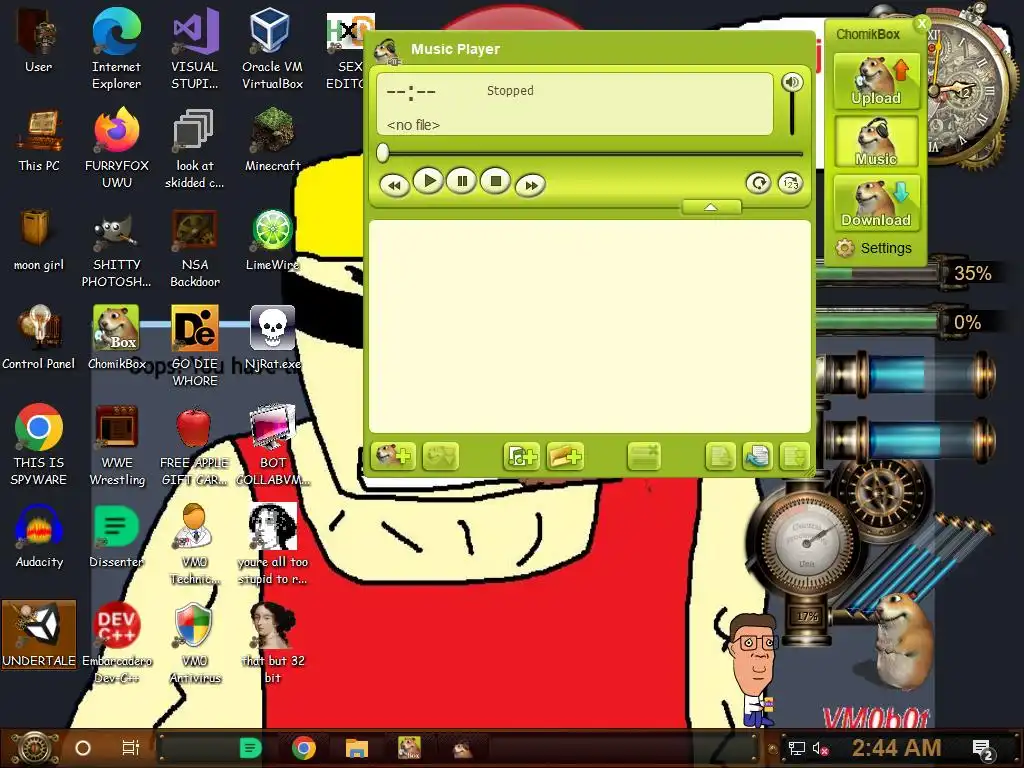This screenshot has width=1024, height=768.
Task: Launch THIS IS SPYWARE Chrome icon
Action: (39, 445)
